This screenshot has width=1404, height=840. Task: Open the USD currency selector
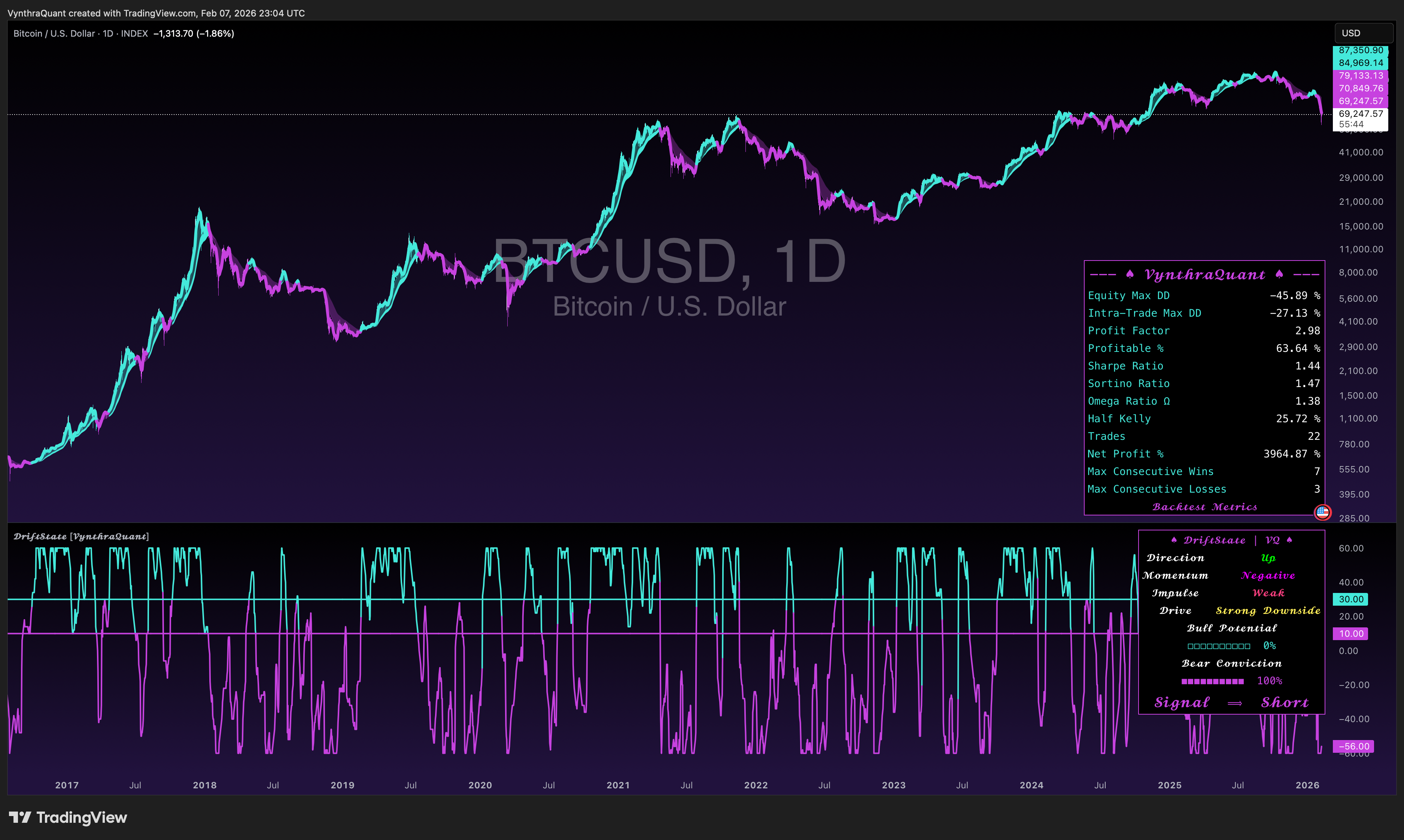pos(1364,33)
